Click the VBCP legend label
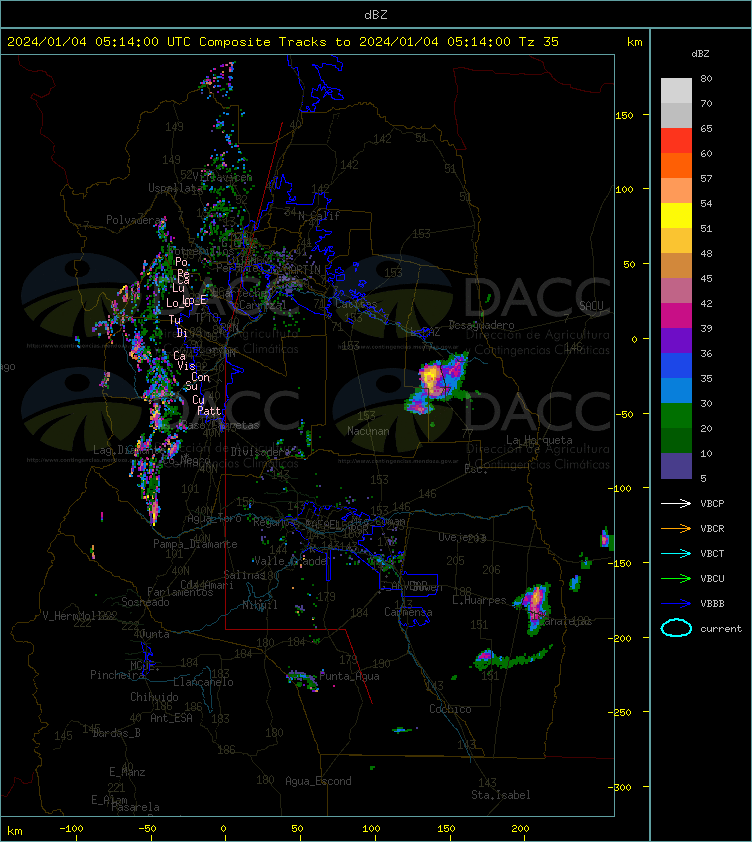Viewport: 752px width, 842px height. tap(712, 503)
